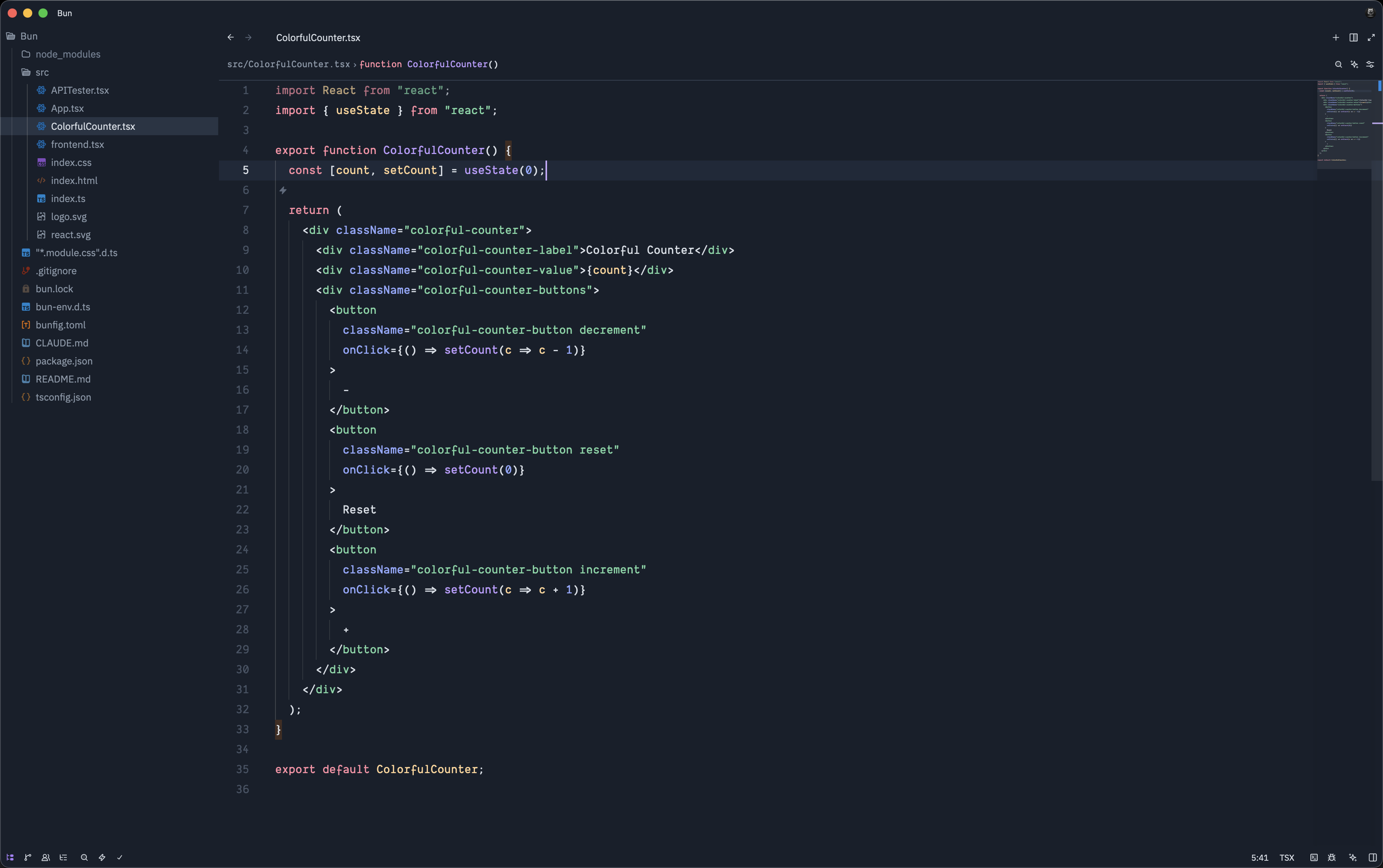Click the inline assist sparkle icon in toolbar

(1354, 64)
